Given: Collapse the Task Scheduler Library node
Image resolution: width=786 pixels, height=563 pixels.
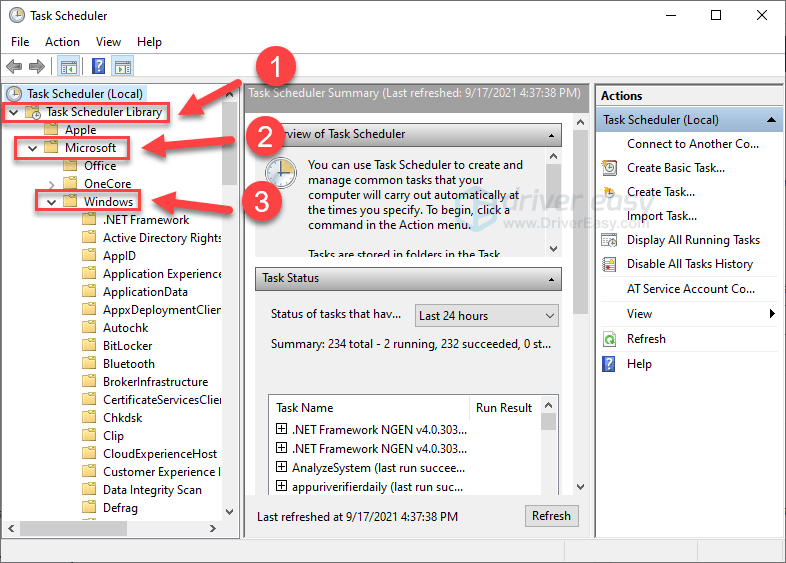Looking at the screenshot, I should click(12, 112).
